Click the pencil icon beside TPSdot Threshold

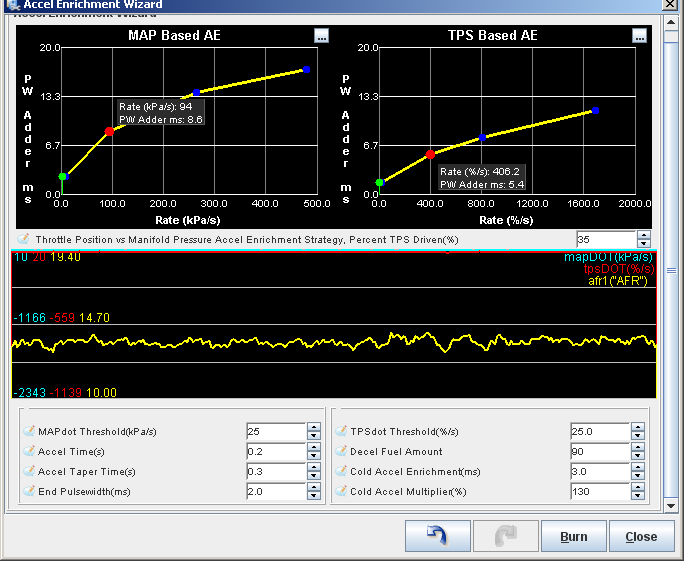coord(340,431)
